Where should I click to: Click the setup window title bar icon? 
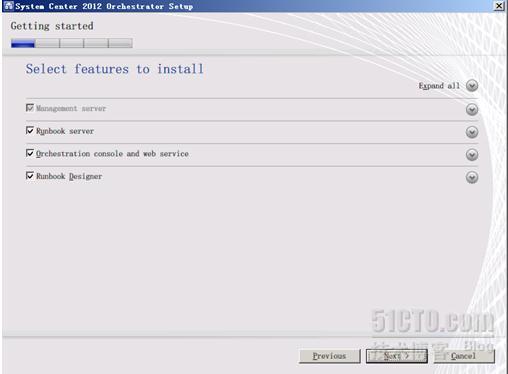[x=8, y=6]
